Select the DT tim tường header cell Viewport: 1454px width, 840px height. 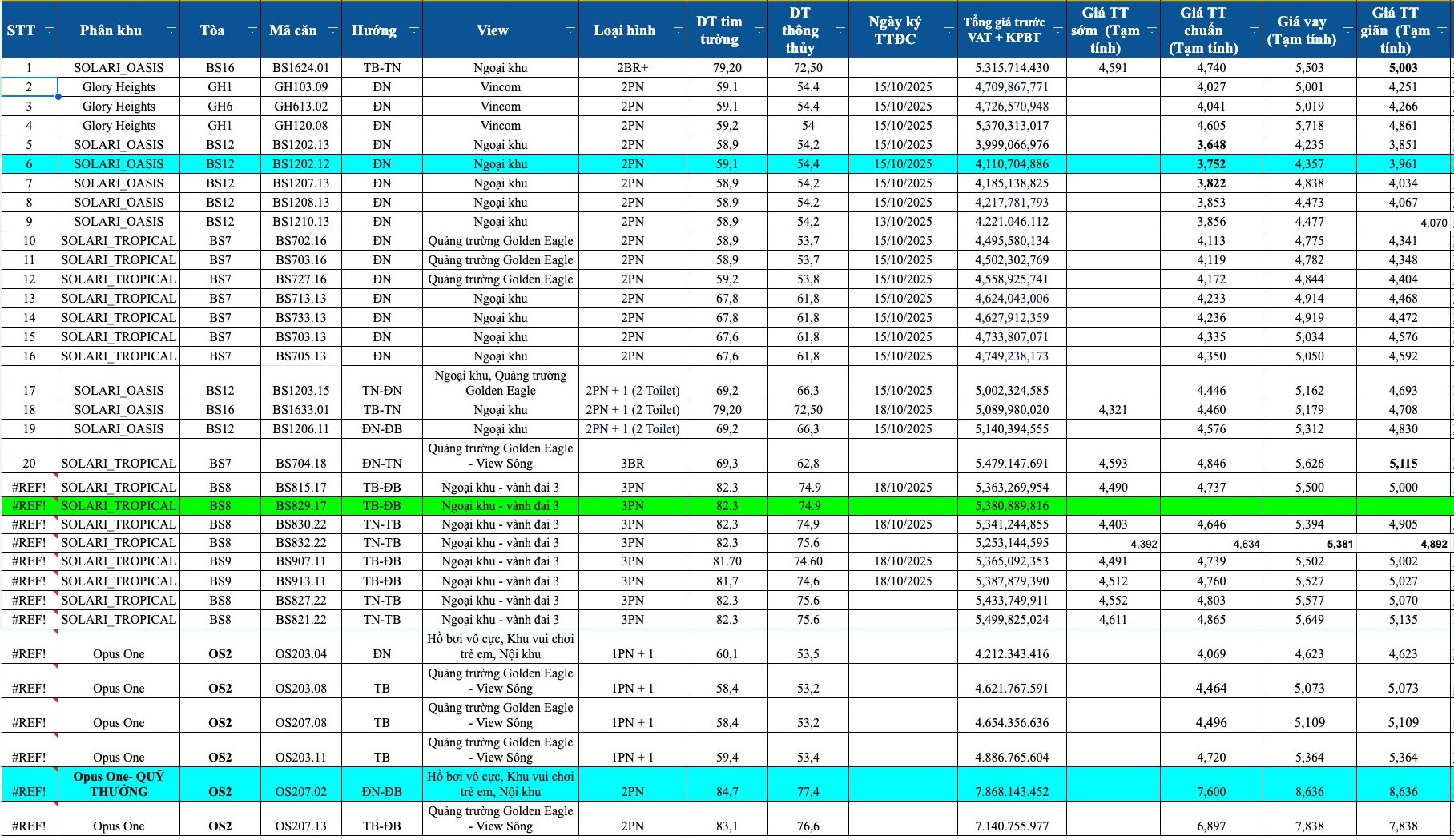coord(719,30)
